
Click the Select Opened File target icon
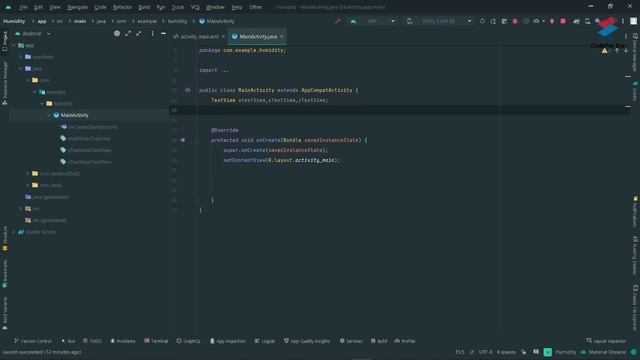[x=117, y=33]
